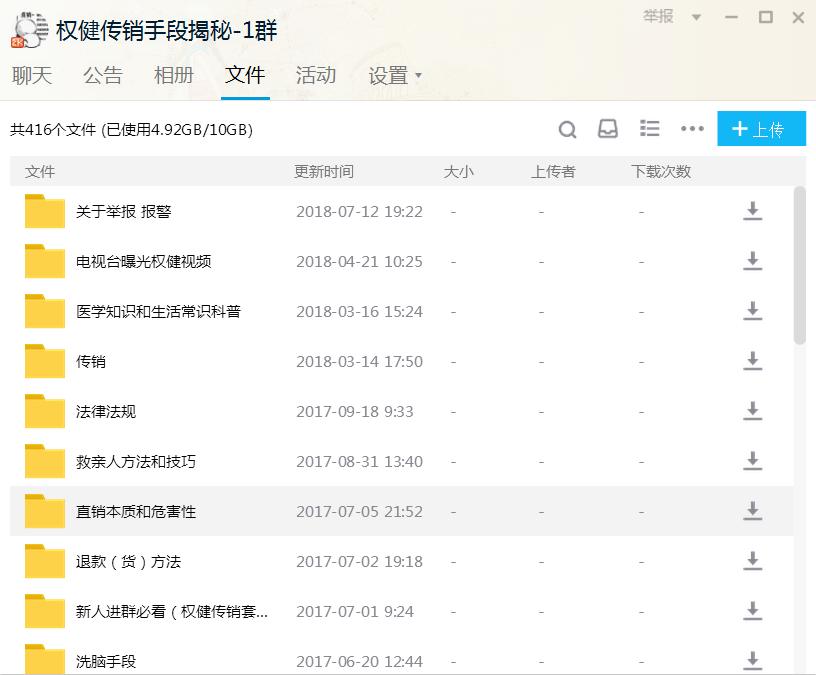This screenshot has height=675, width=816.
Task: Click the group avatar icon
Action: coord(27,31)
